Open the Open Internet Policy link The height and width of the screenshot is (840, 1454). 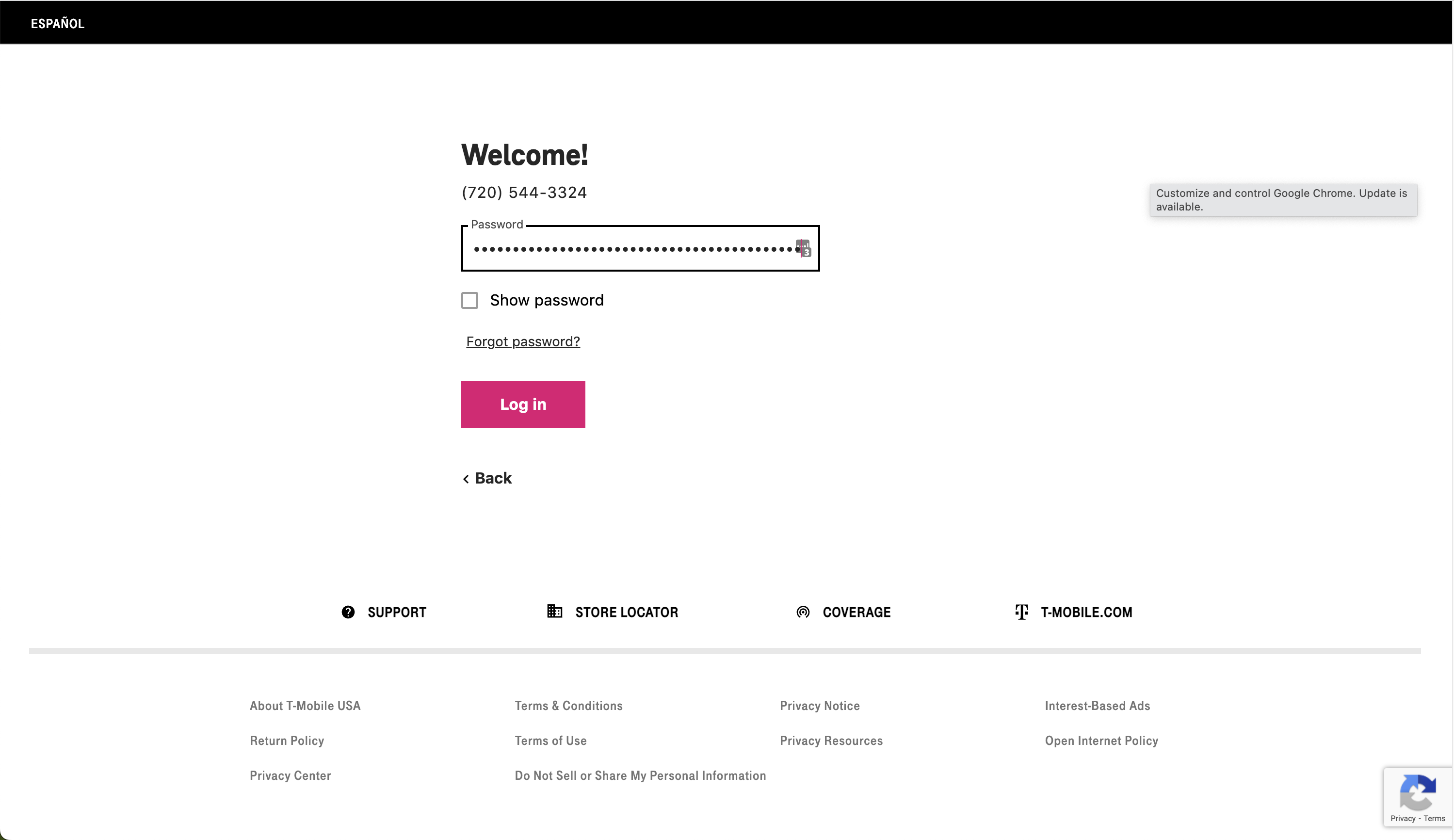point(1100,741)
